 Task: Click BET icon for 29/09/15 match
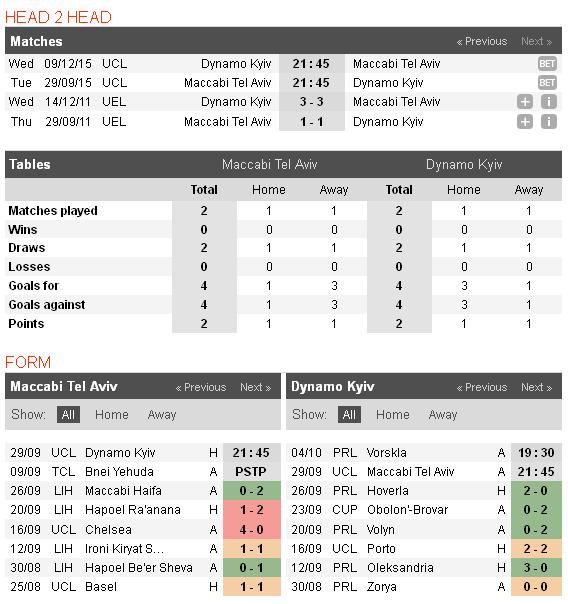[547, 82]
